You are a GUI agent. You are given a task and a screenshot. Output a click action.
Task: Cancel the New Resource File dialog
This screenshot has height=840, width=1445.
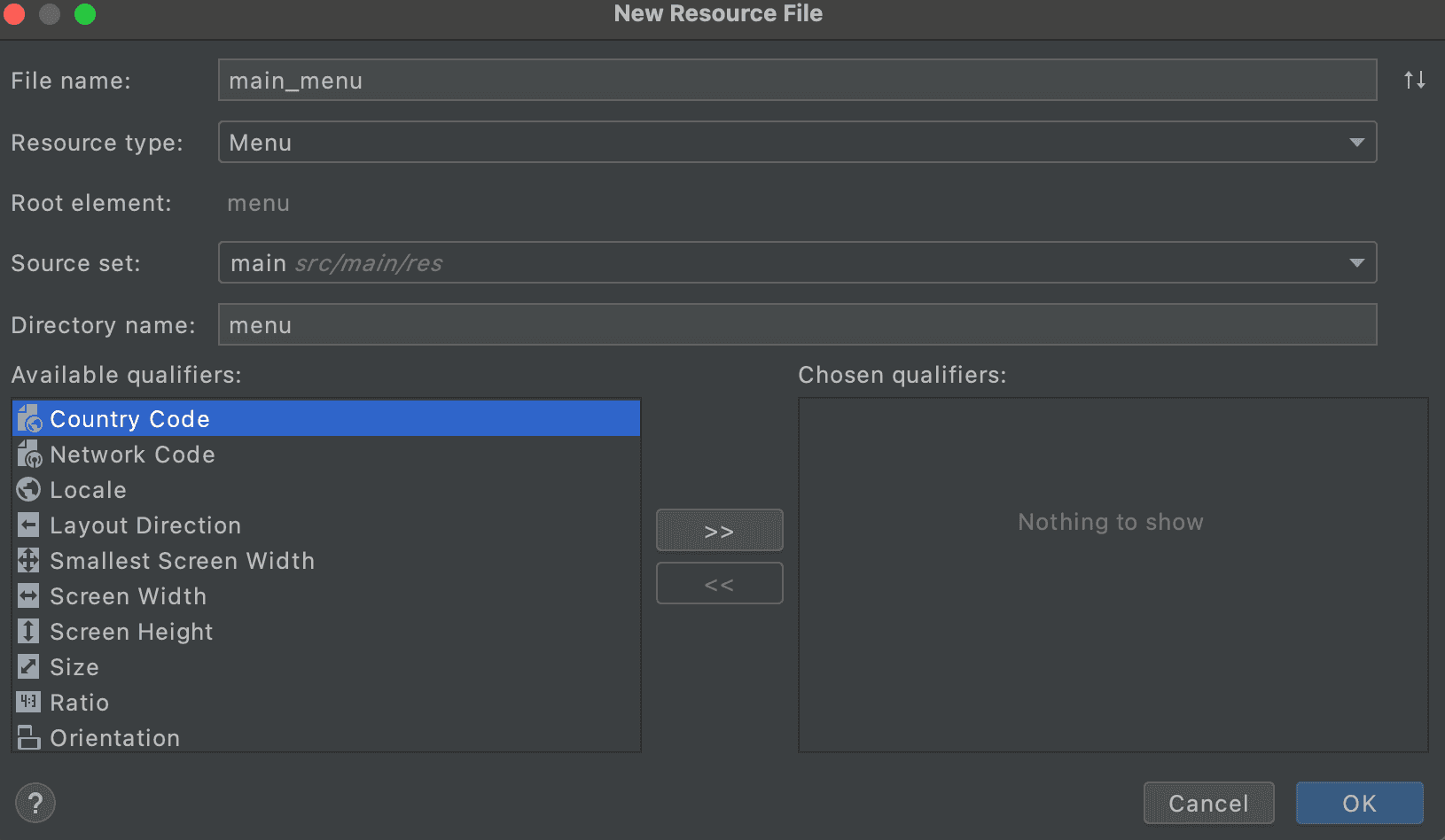pyautogui.click(x=1207, y=804)
